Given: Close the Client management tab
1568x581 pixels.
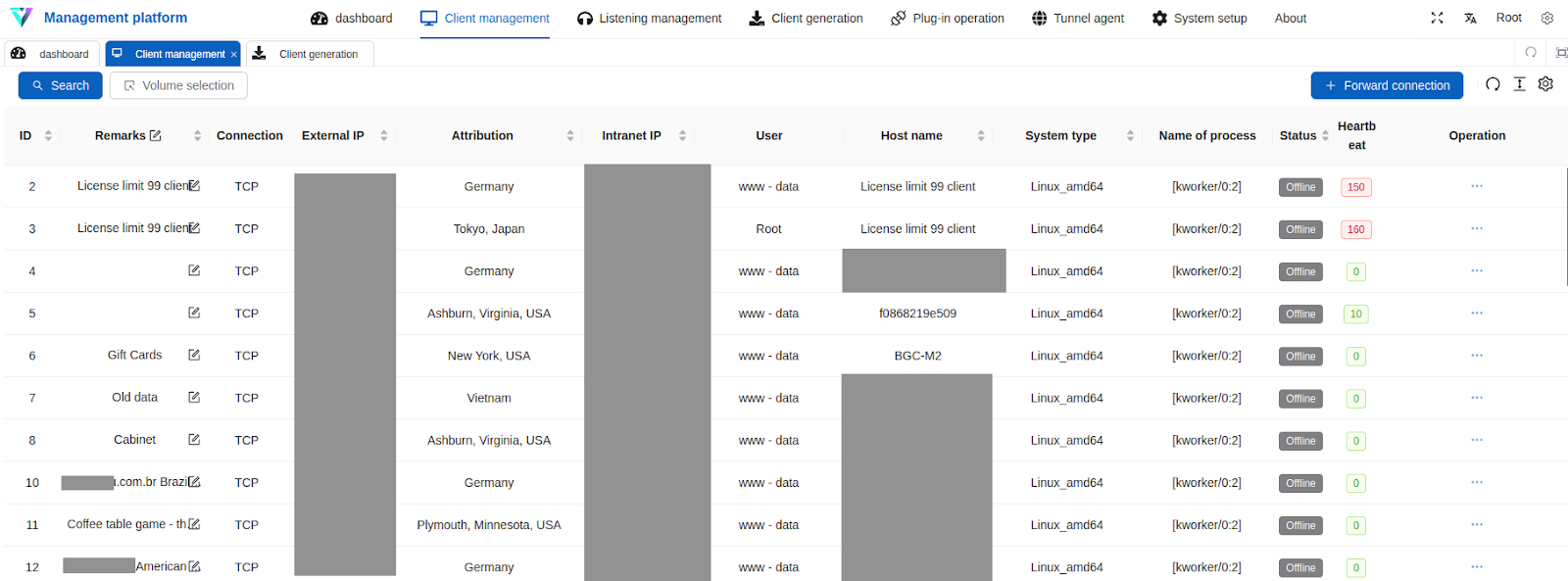Looking at the screenshot, I should 233,55.
